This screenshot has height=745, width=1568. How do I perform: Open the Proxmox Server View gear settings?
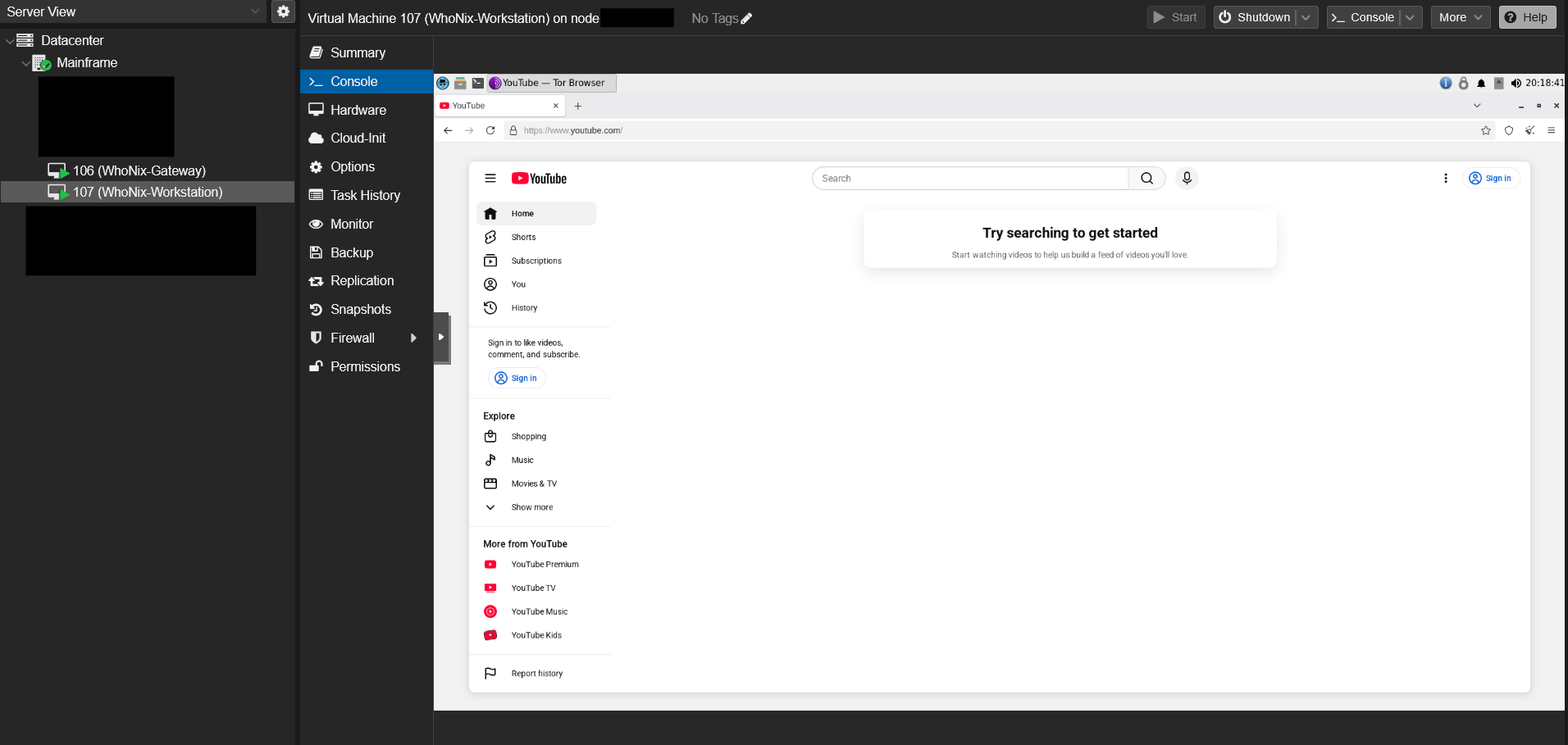click(283, 11)
